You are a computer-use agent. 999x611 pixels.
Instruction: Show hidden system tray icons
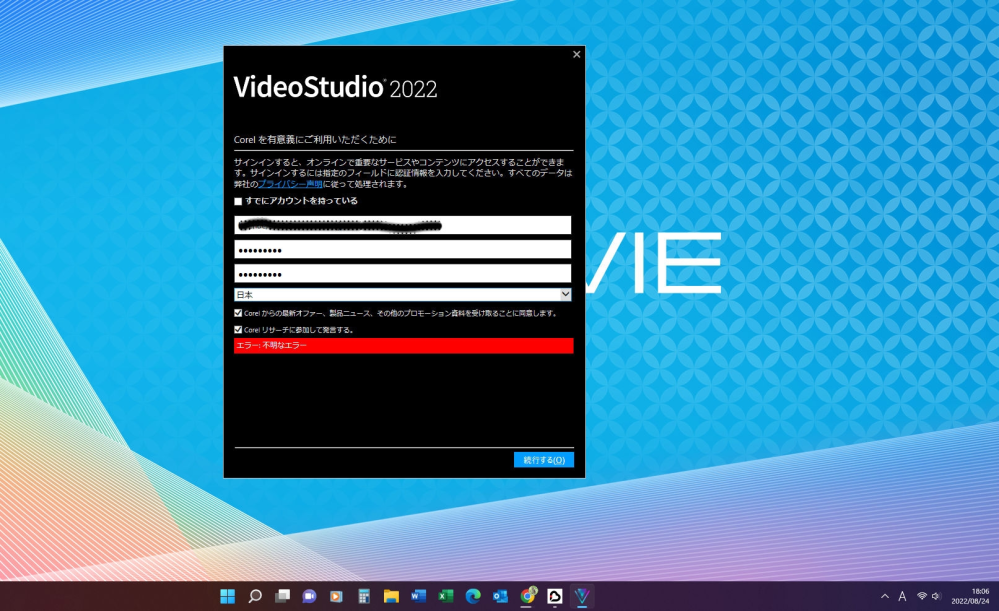(x=883, y=596)
